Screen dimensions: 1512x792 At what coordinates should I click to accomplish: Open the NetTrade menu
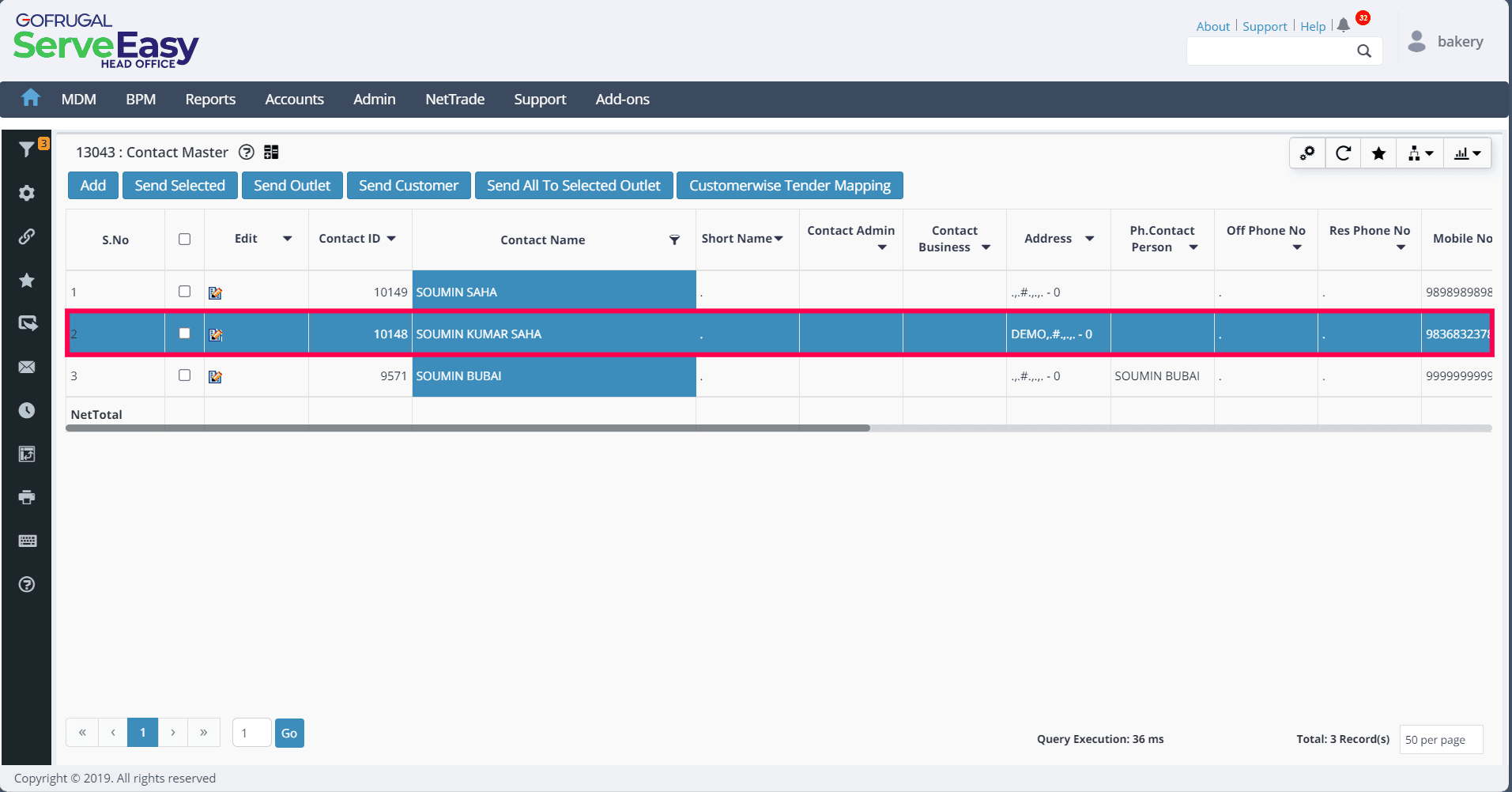[x=455, y=99]
